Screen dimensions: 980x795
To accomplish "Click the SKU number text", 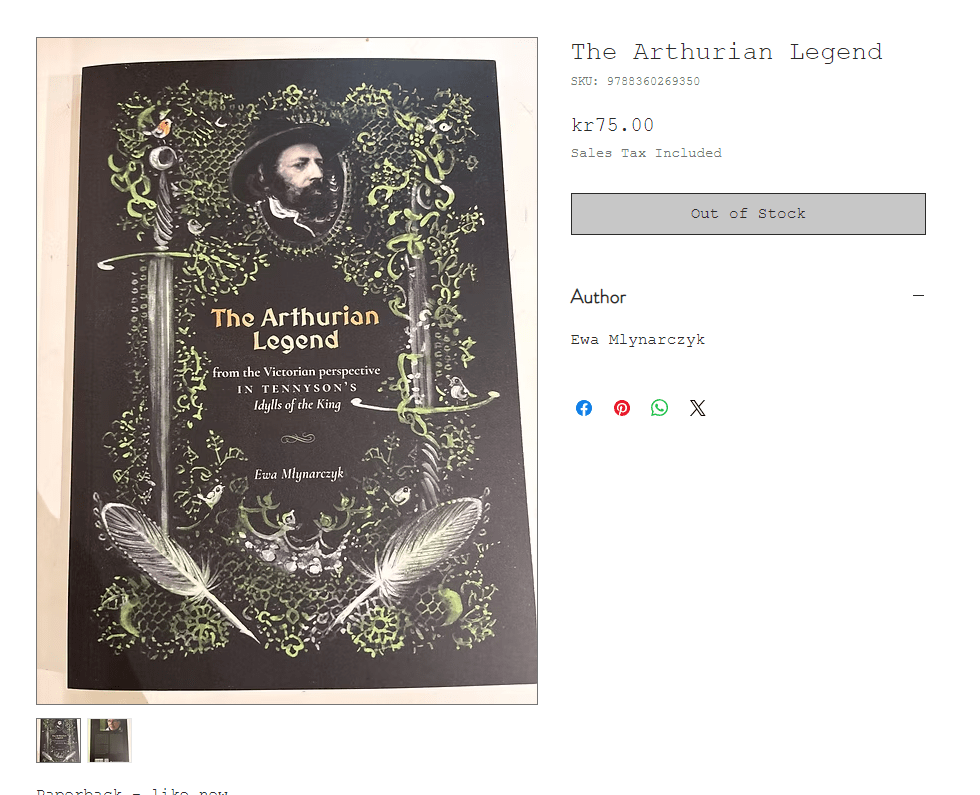I will (653, 81).
